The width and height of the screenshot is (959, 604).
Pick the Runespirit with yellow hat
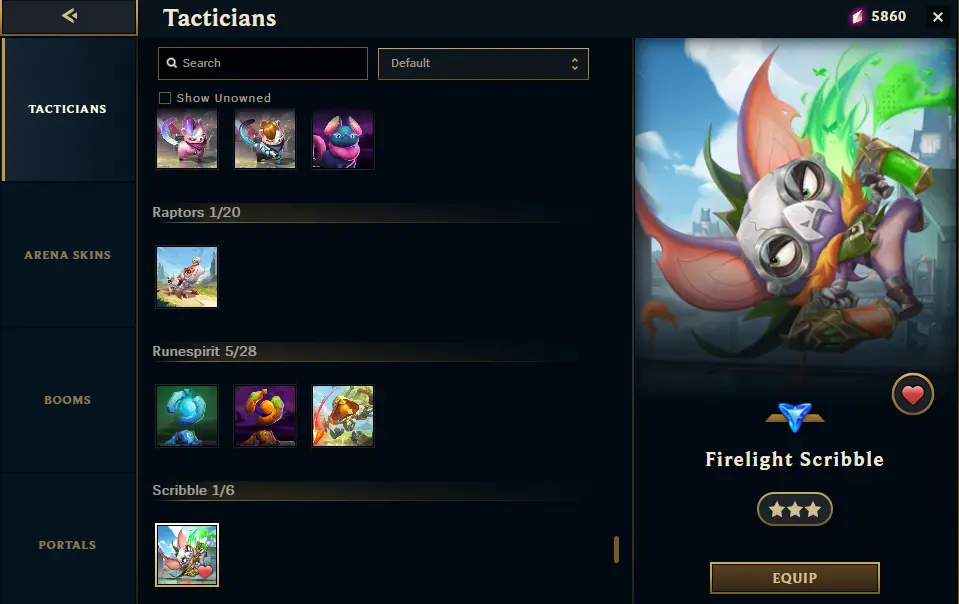coord(343,416)
